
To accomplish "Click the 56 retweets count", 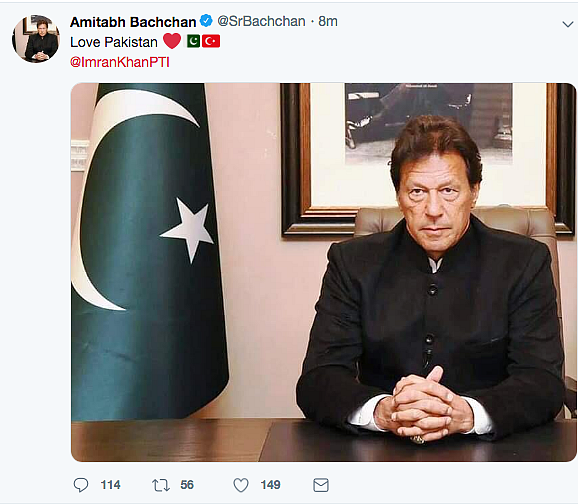I will coord(187,485).
